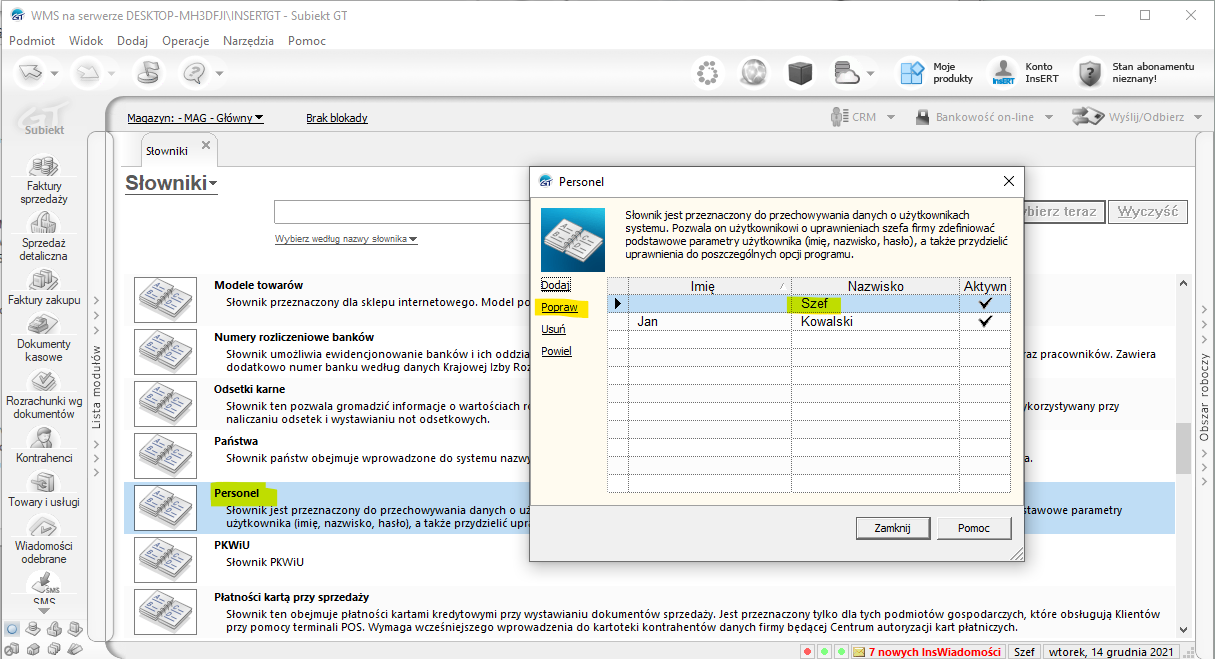Open the Operacje menu
The image size is (1215, 659).
tap(185, 41)
